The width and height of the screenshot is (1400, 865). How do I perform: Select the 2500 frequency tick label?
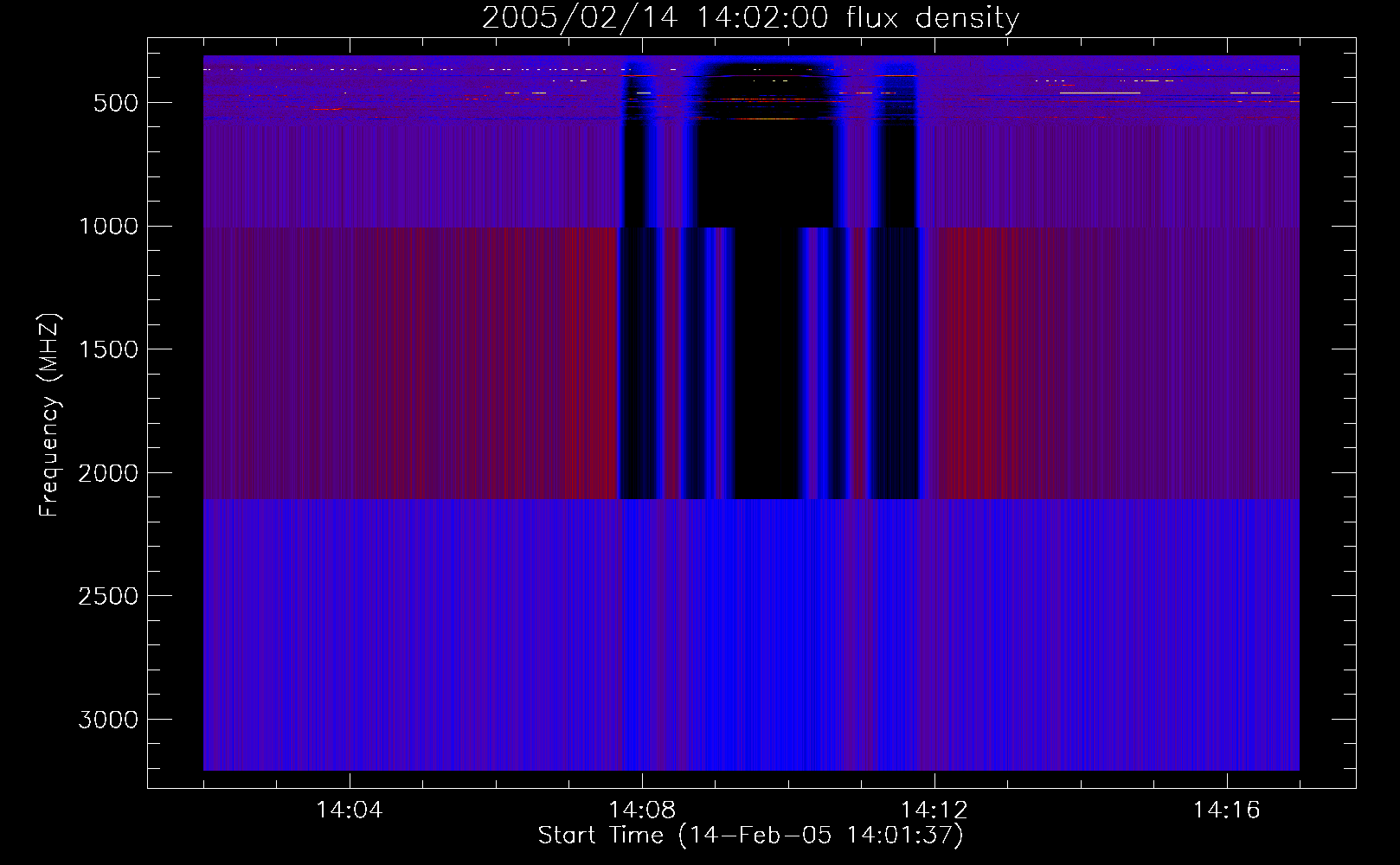[108, 597]
